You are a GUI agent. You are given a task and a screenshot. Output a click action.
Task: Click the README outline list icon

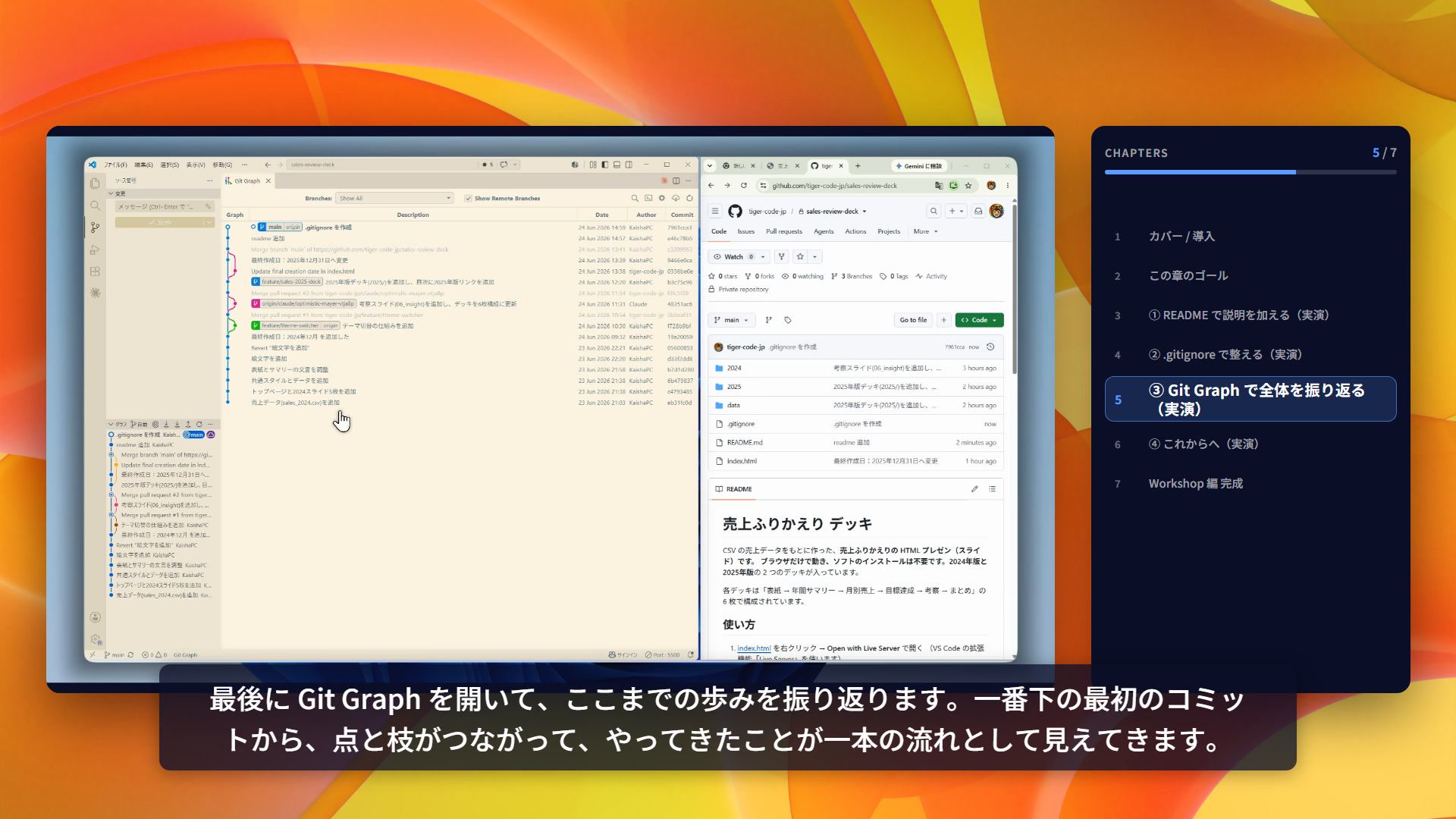tap(992, 489)
